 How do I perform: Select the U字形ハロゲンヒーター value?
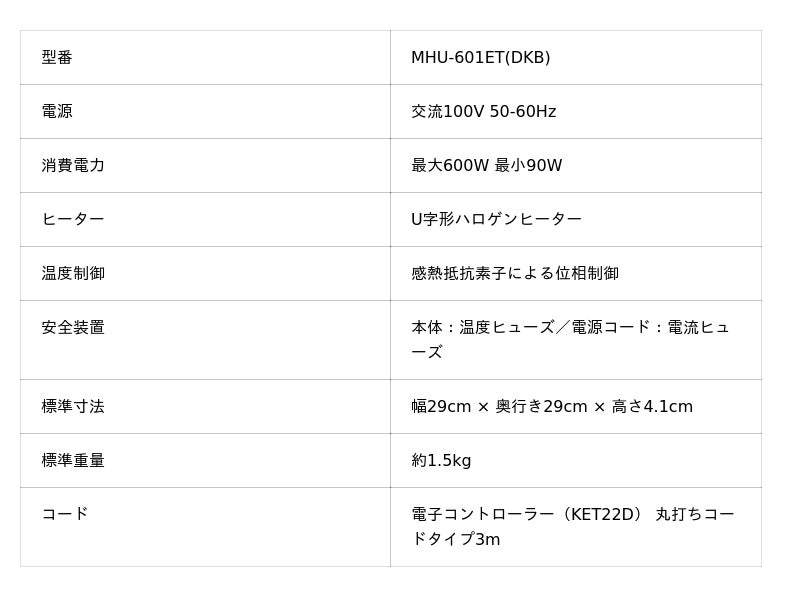click(x=496, y=220)
